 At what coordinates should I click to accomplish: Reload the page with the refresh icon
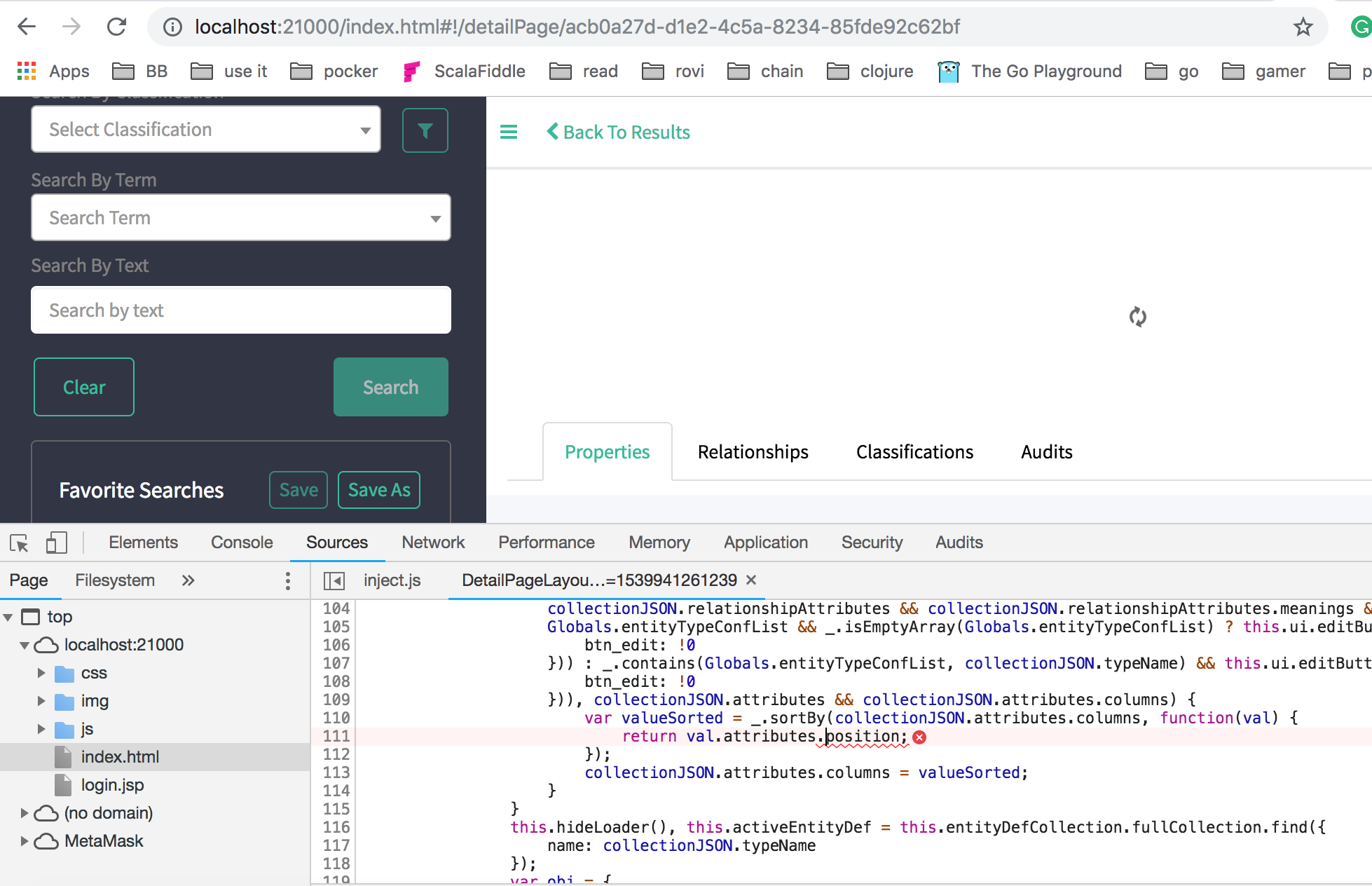click(117, 27)
